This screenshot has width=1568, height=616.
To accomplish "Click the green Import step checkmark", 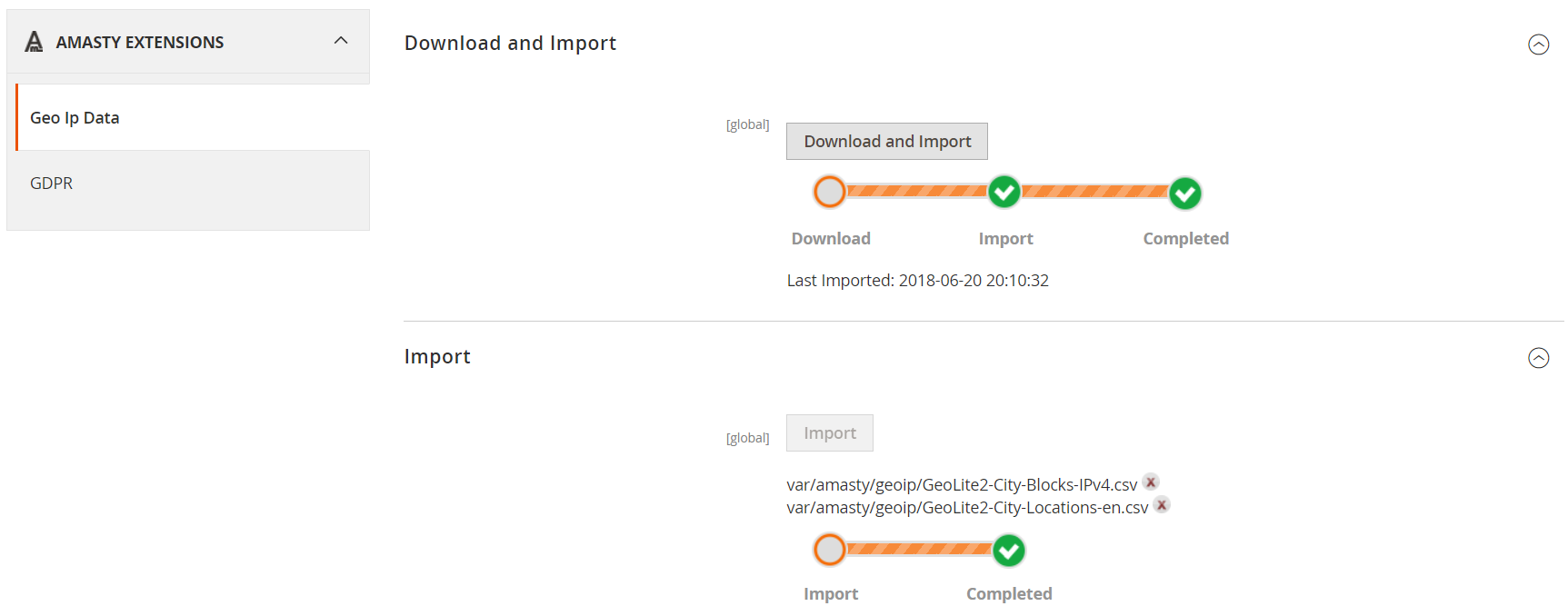I will (1004, 192).
